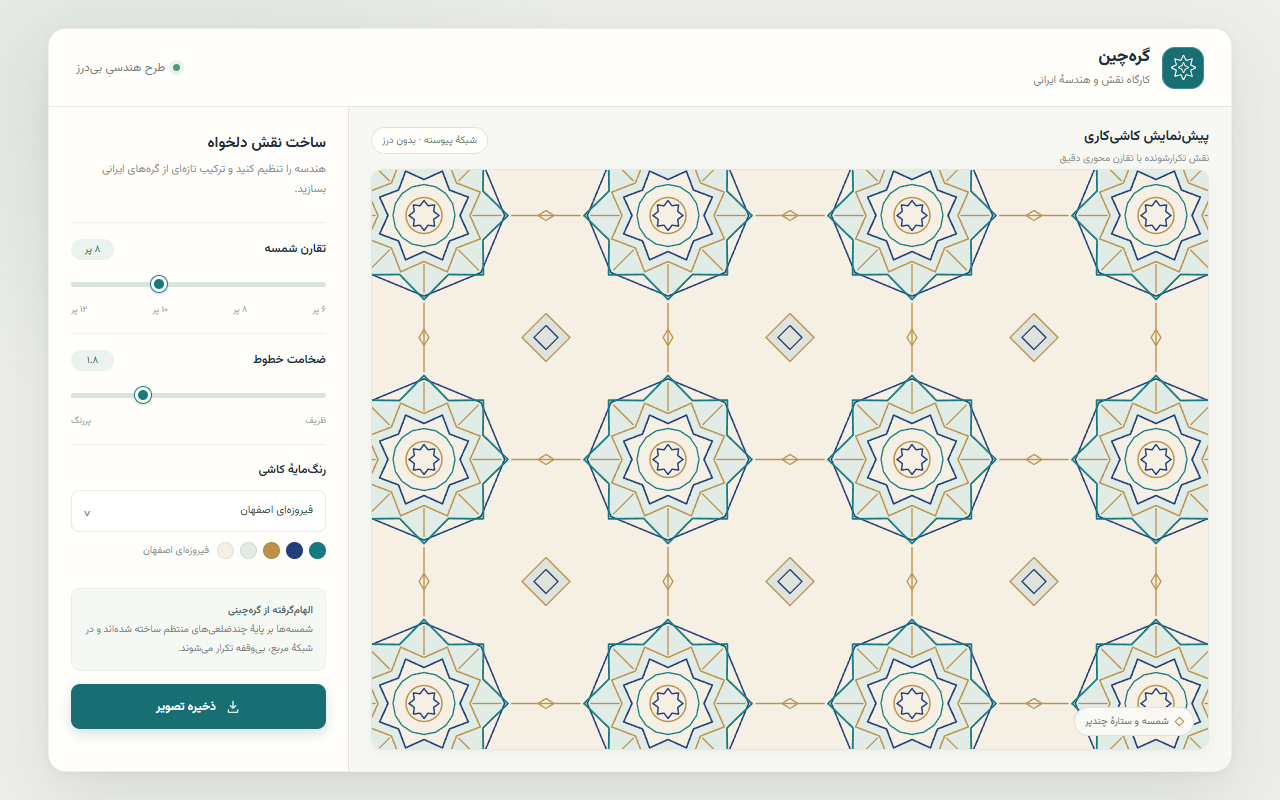Click the ساخت نقش دلخواه heading
Viewport: 1280px width, 800px height.
point(266,142)
